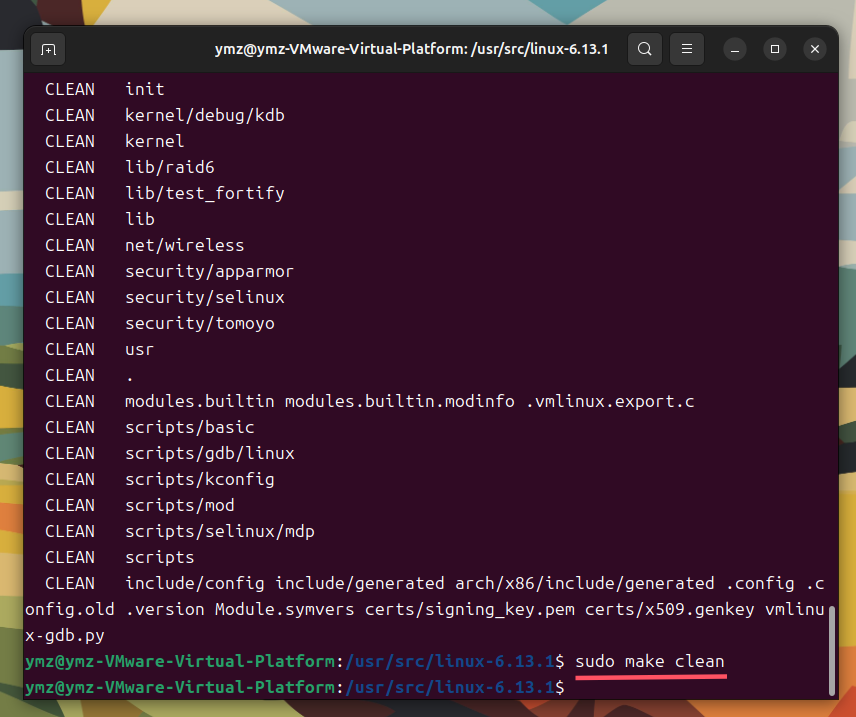Close the terminal window

click(x=815, y=50)
